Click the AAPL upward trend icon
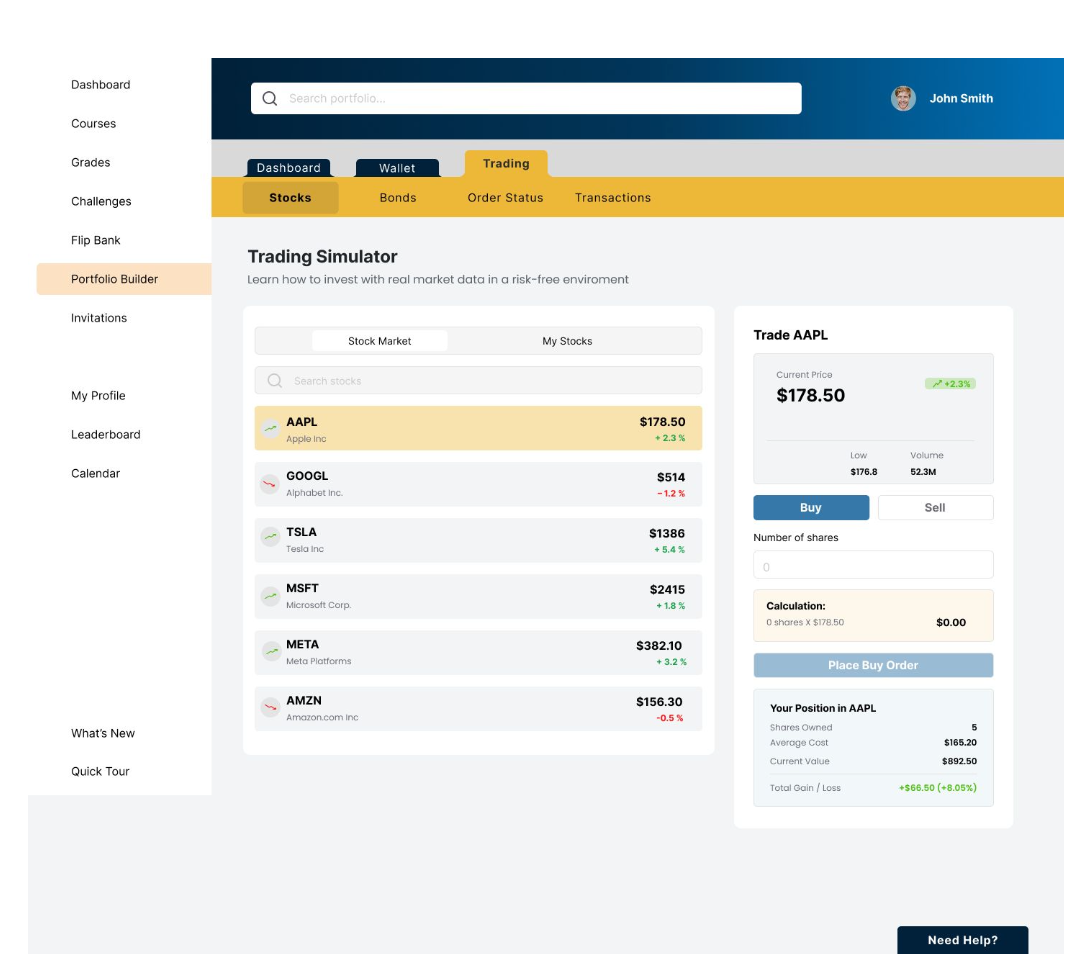Image resolution: width=1068 pixels, height=966 pixels. [270, 429]
